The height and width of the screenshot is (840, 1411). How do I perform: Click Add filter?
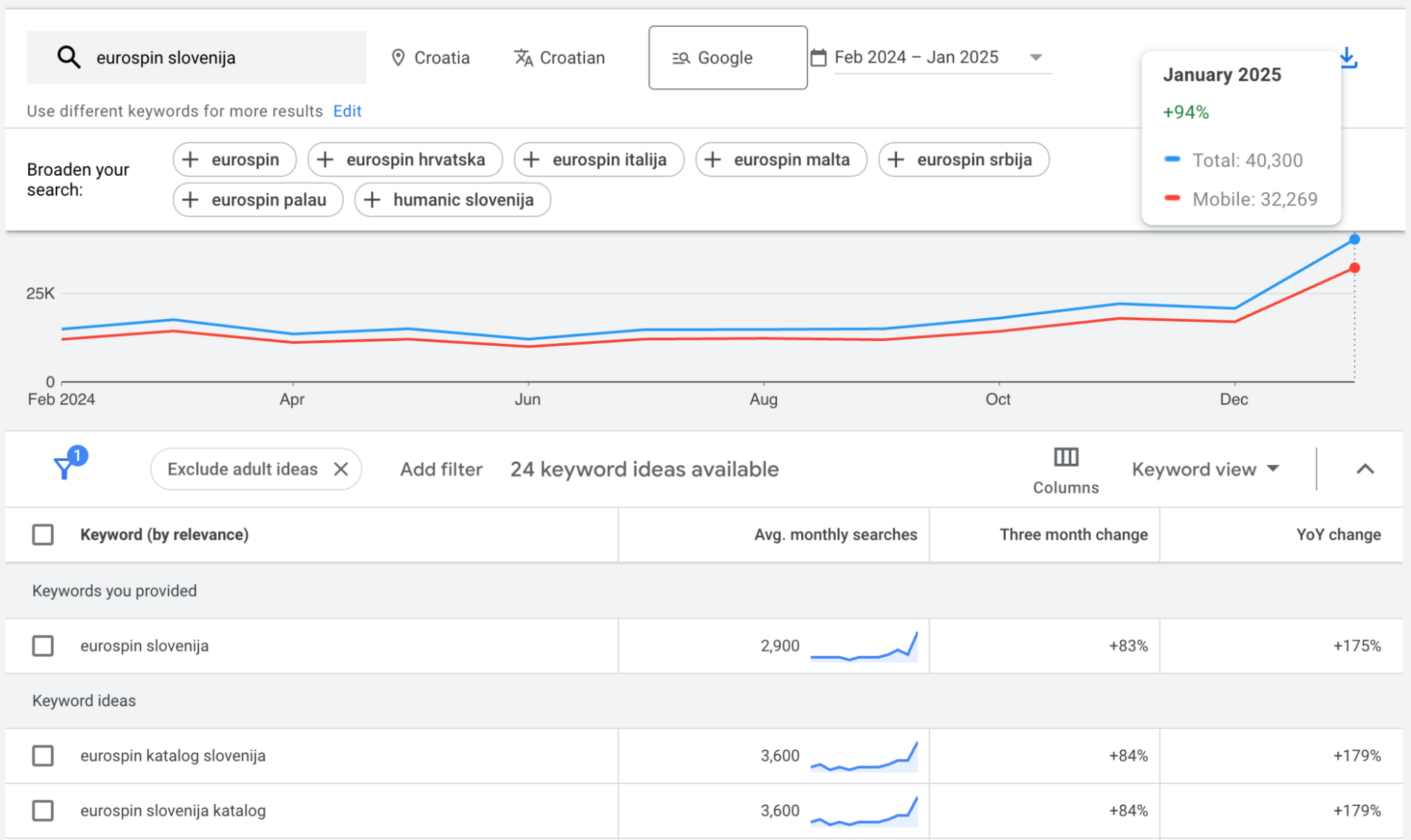click(441, 469)
